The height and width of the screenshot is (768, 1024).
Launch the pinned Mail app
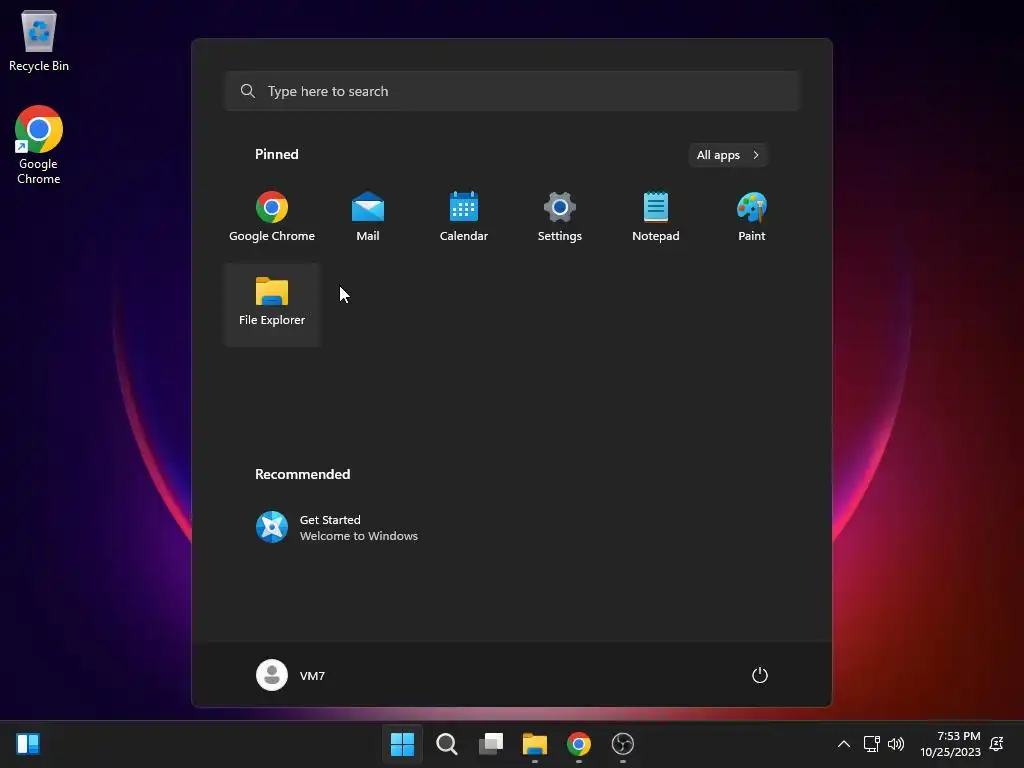368,217
